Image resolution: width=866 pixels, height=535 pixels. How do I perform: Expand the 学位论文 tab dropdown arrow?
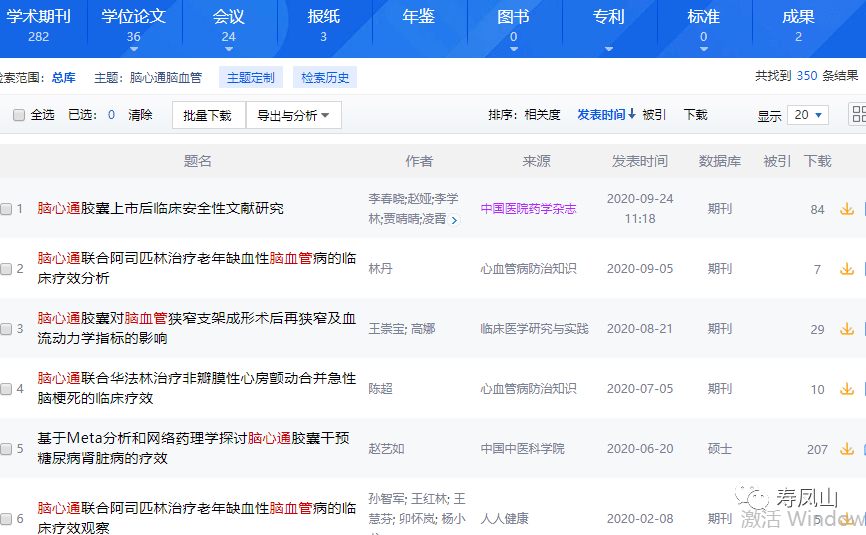(x=134, y=49)
